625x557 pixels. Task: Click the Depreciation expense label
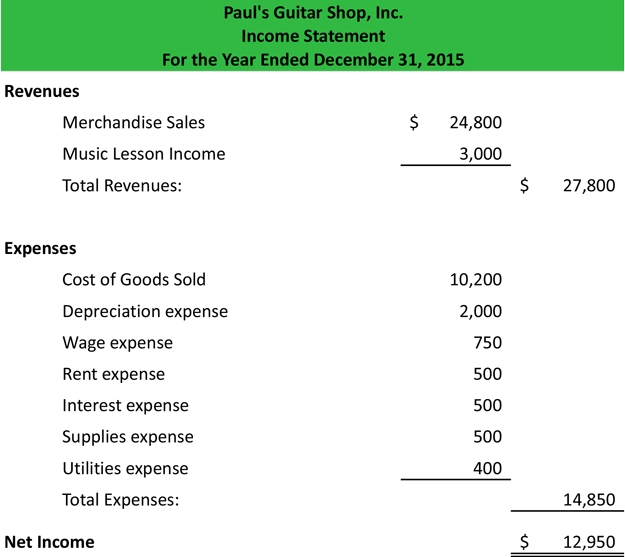click(x=144, y=311)
